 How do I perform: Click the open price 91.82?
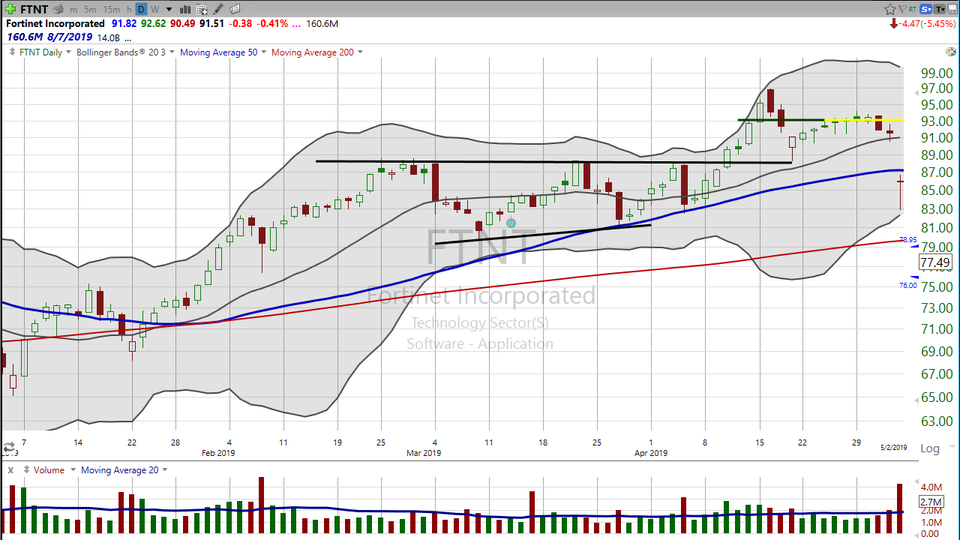(124, 23)
